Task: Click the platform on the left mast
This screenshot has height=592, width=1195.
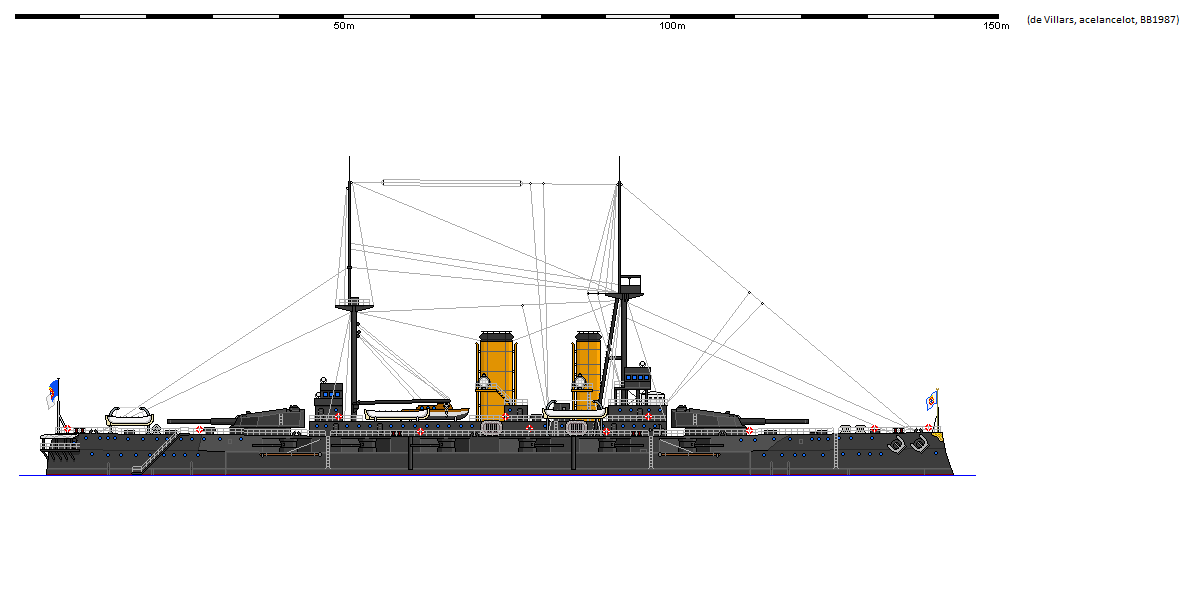Action: click(349, 303)
